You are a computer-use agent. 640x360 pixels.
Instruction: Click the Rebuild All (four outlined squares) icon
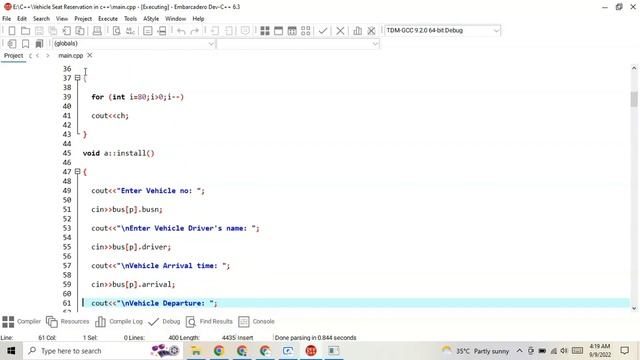tap(306, 31)
